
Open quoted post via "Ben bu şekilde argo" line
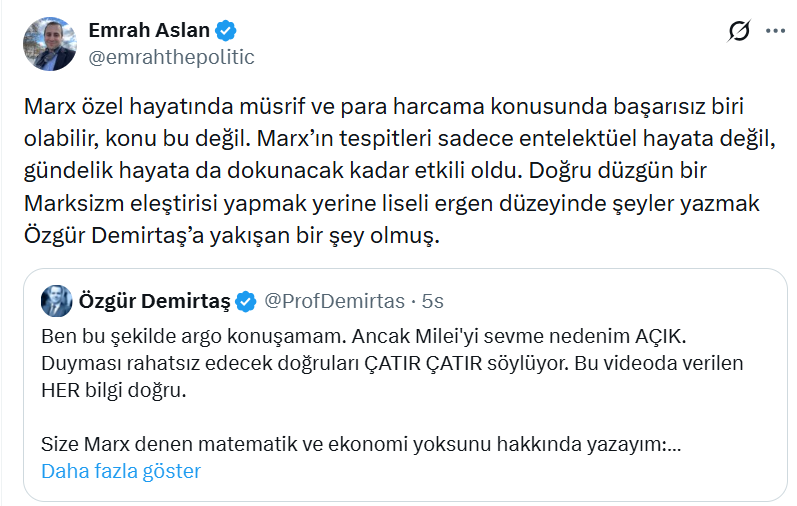point(377,333)
